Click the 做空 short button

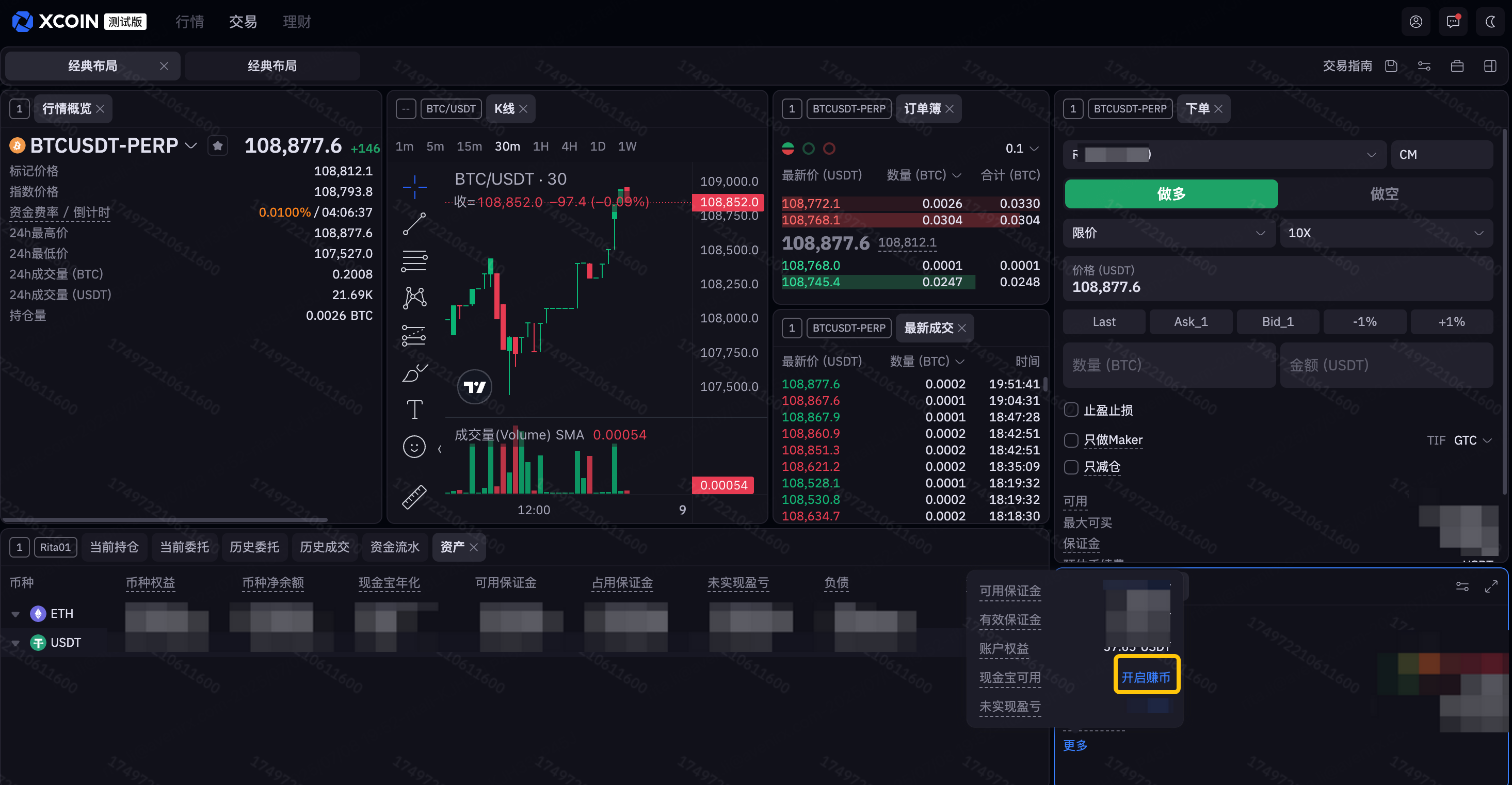coord(1384,193)
